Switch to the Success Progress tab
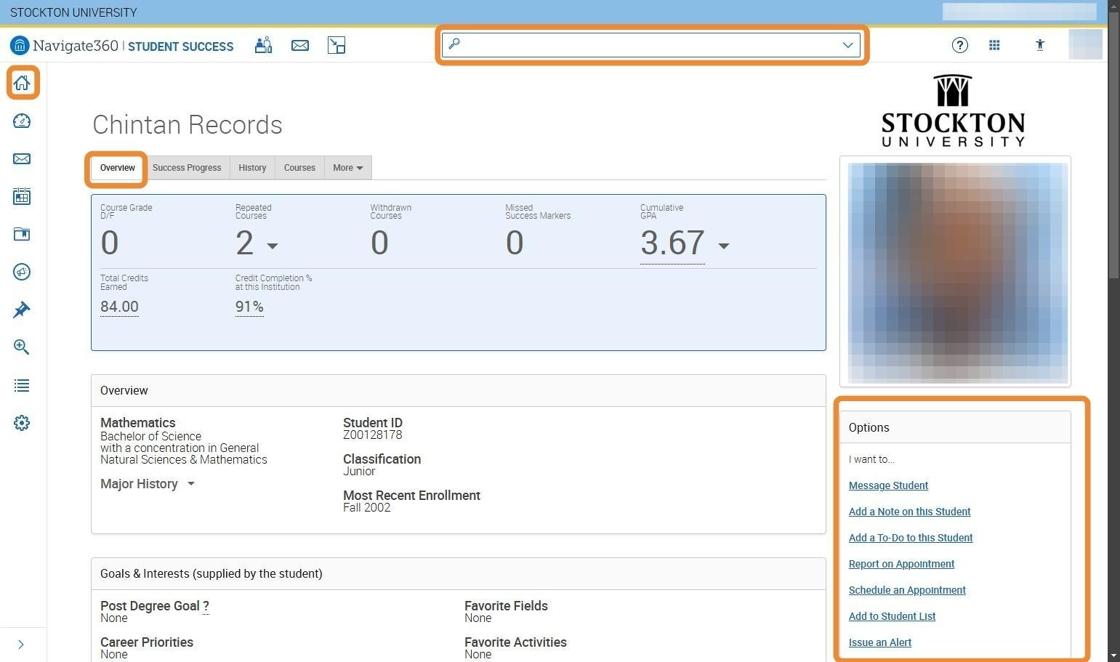Image resolution: width=1120 pixels, height=662 pixels. [186, 168]
